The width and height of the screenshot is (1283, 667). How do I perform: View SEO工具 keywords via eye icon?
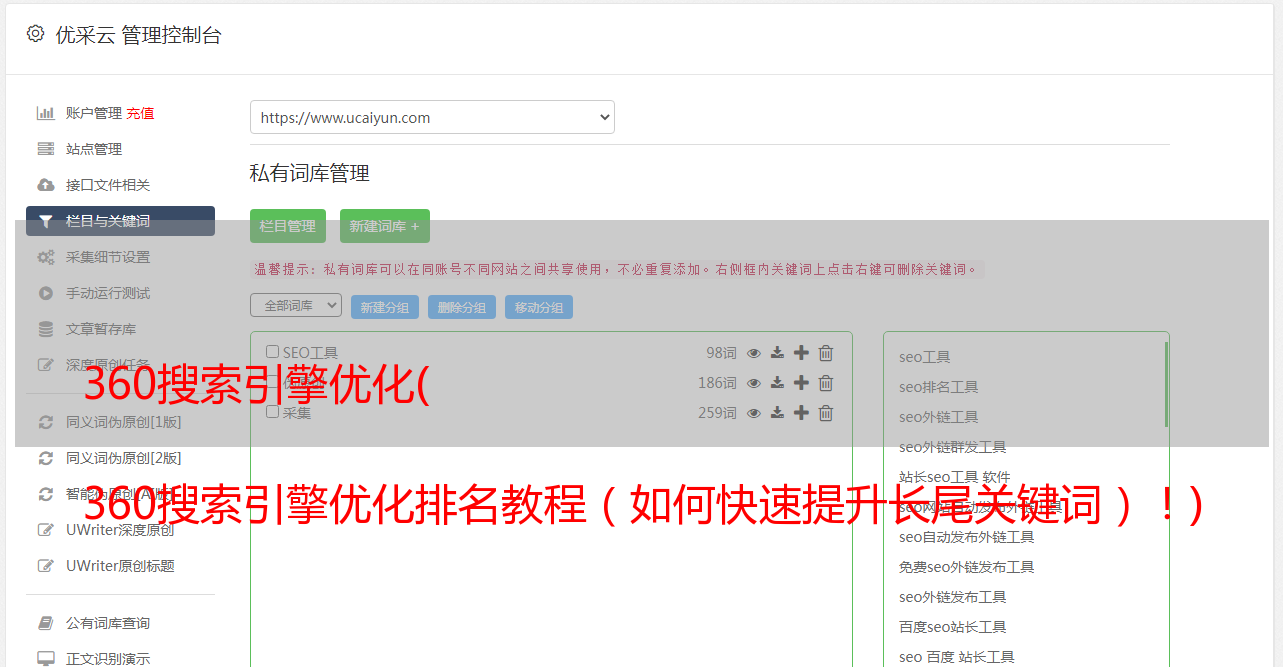pos(754,353)
